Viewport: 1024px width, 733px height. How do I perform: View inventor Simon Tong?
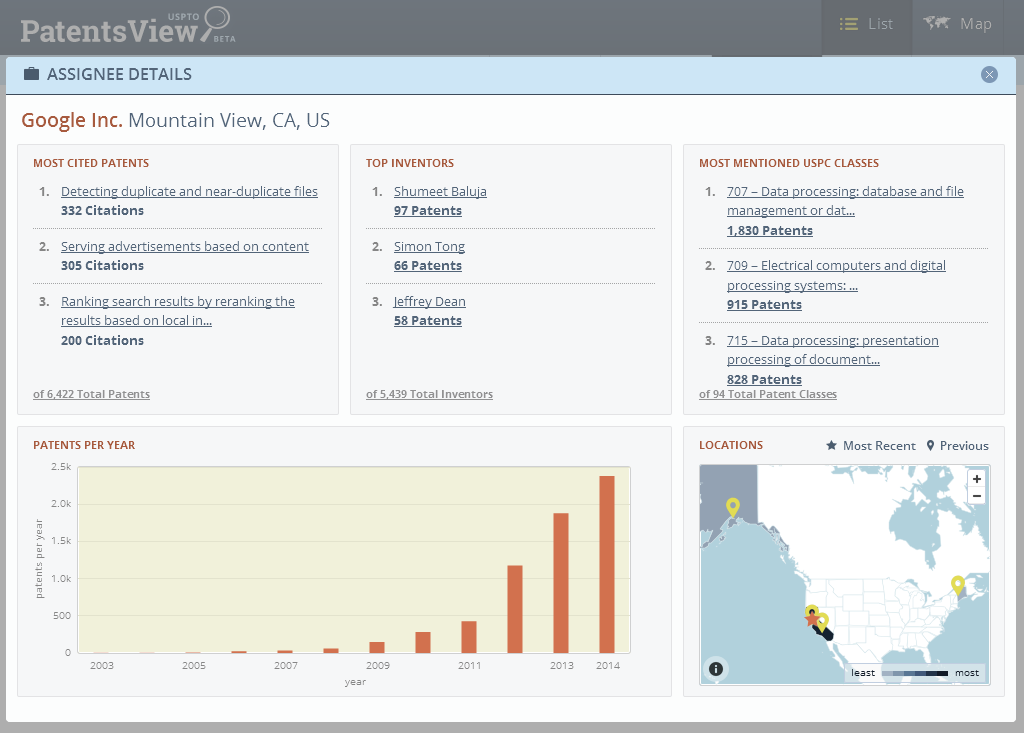pyautogui.click(x=429, y=246)
